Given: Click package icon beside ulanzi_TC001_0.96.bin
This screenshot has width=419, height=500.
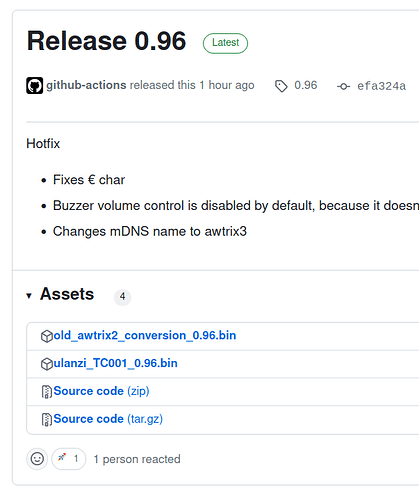Looking at the screenshot, I should 47,364.
